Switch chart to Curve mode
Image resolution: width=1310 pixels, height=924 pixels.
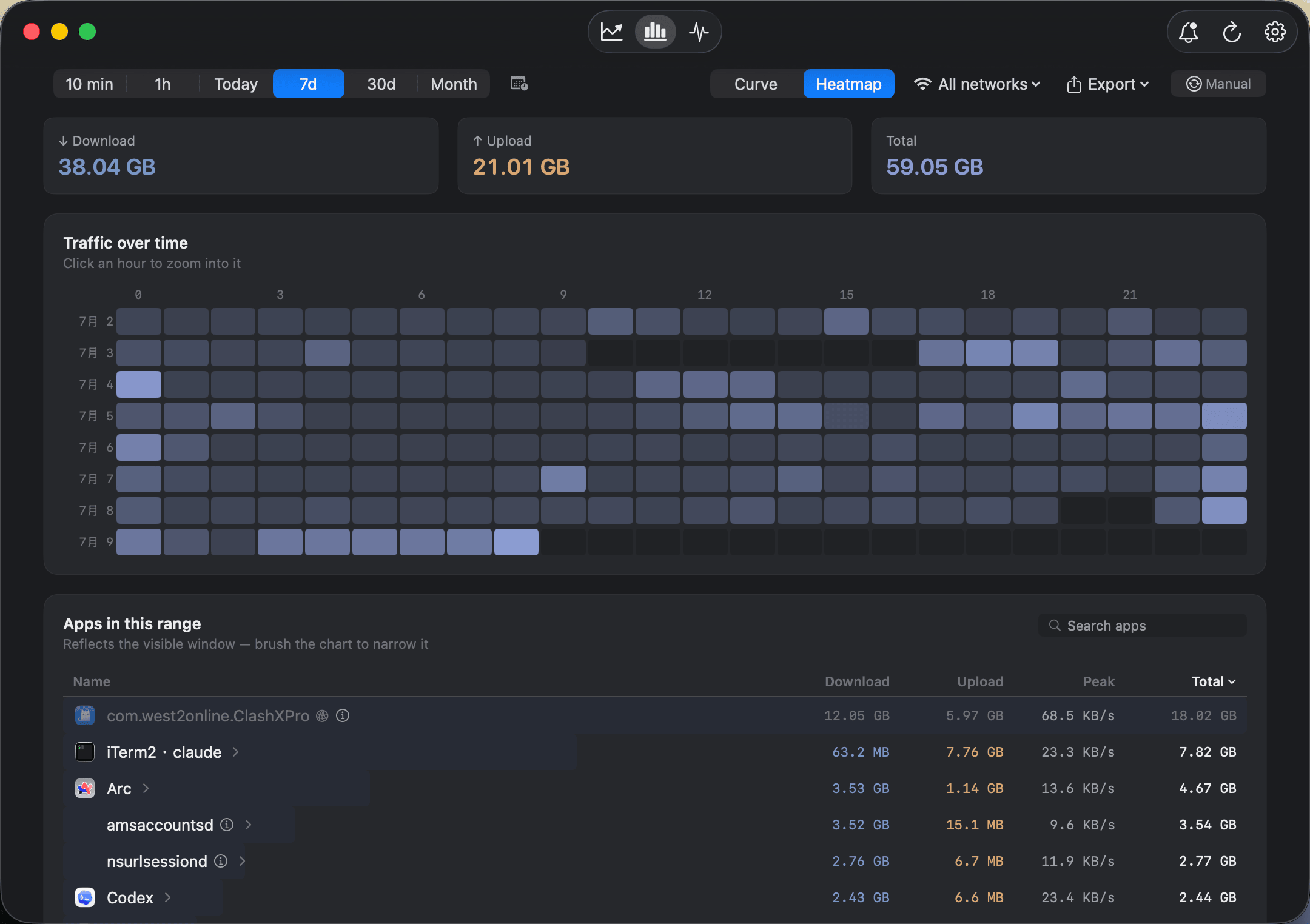point(756,84)
